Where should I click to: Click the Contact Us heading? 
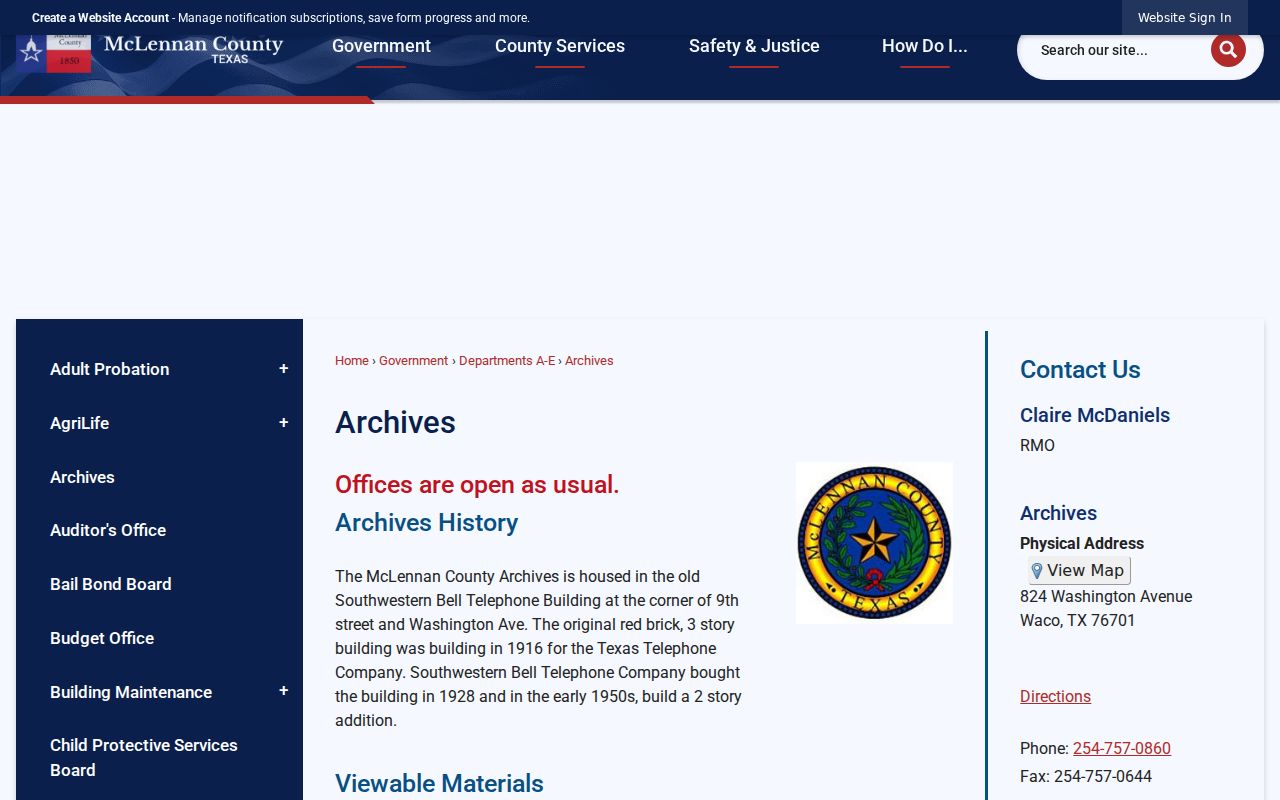click(x=1080, y=369)
